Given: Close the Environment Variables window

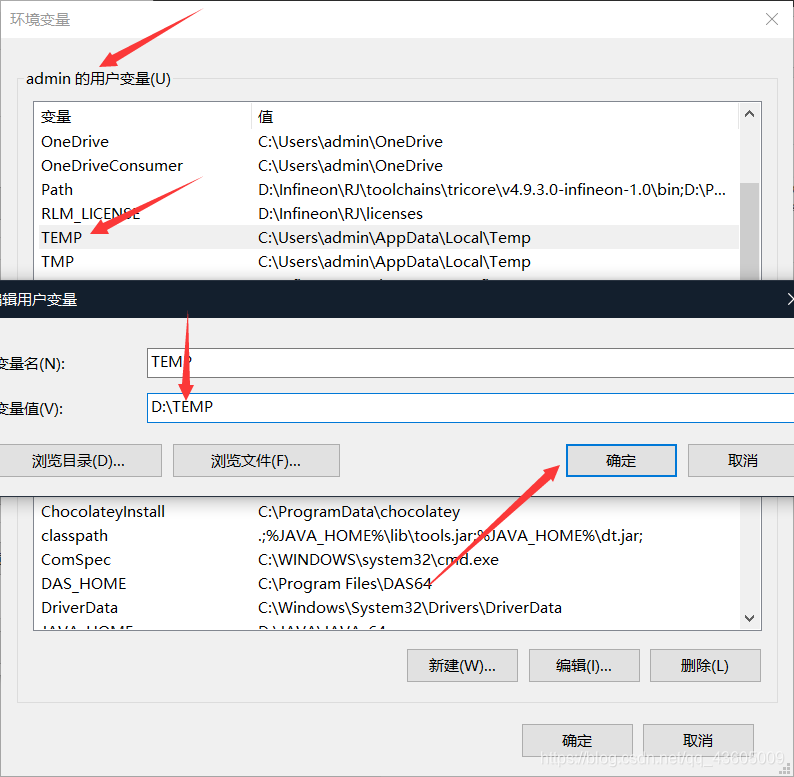Looking at the screenshot, I should [x=772, y=19].
